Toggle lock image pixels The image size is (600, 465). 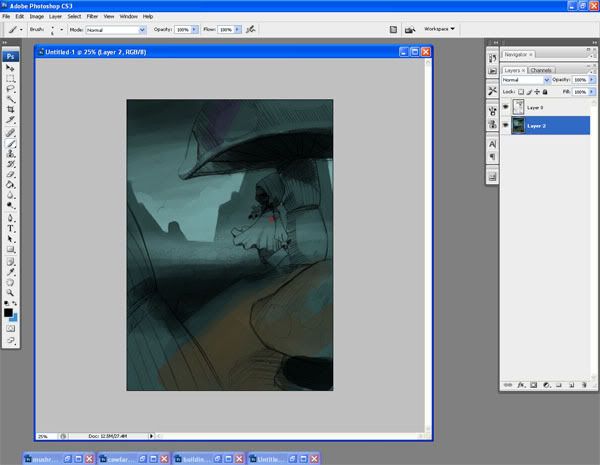point(529,92)
